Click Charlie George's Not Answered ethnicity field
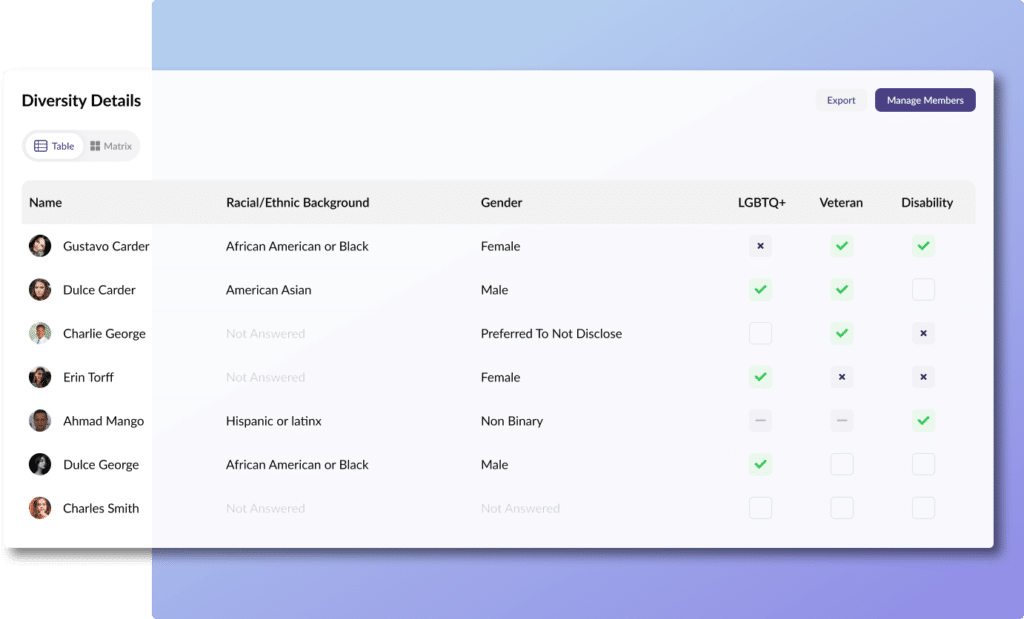The width and height of the screenshot is (1024, 619). click(265, 334)
